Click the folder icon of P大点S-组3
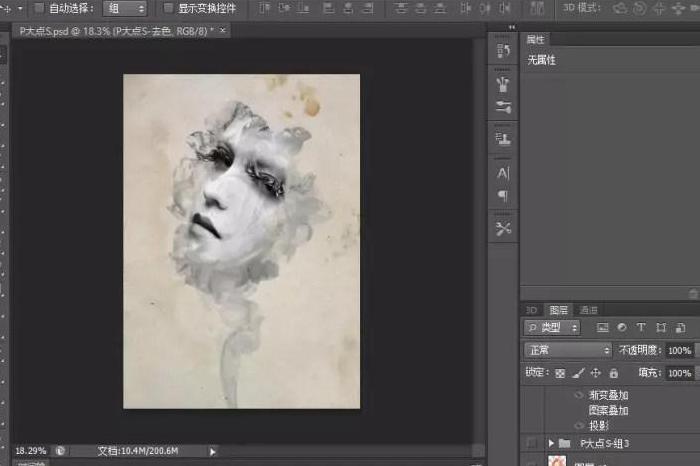This screenshot has height=466, width=700. [x=565, y=443]
